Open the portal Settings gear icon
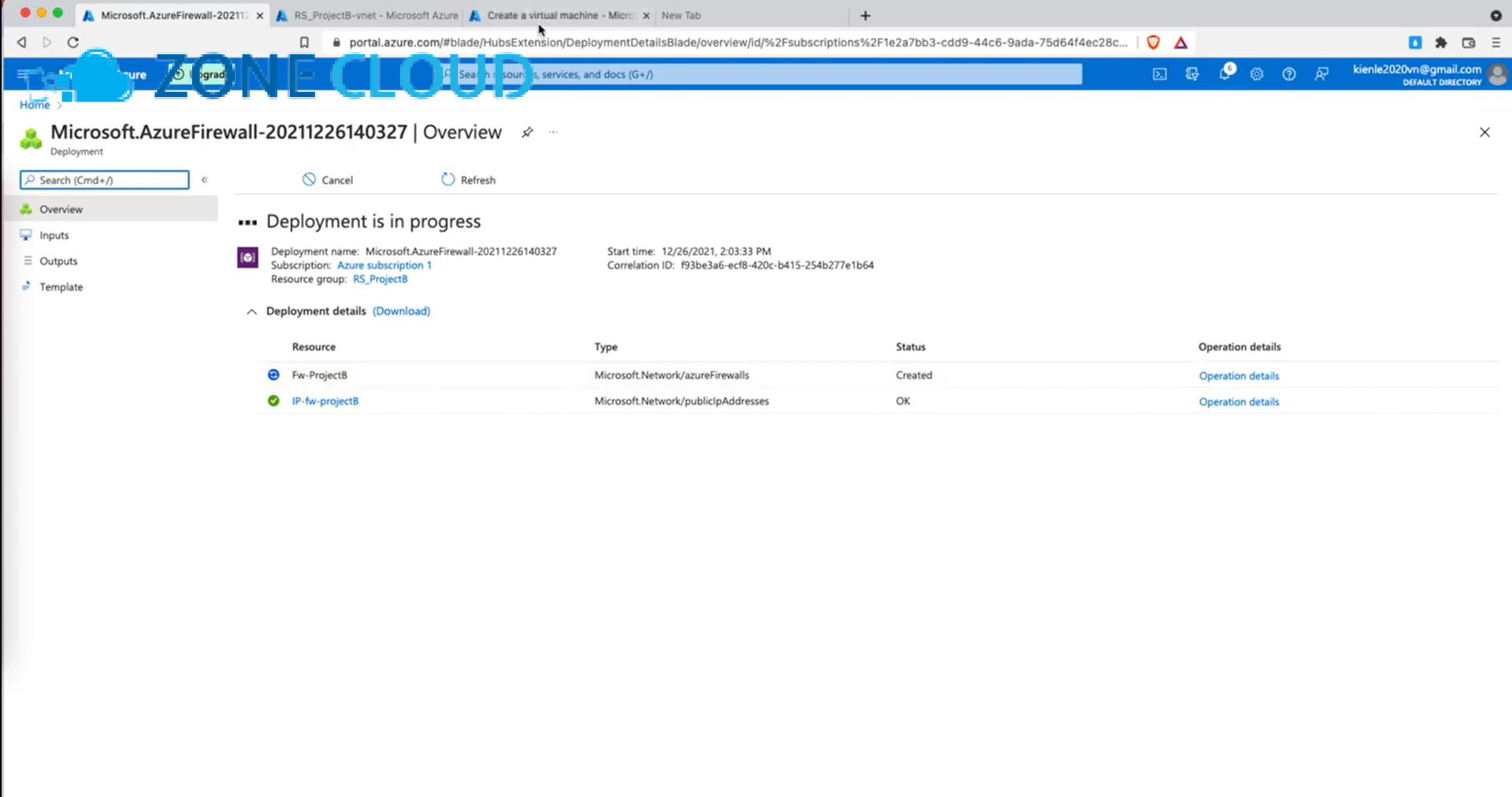Screen dimensions: 1512x797 click(1257, 74)
